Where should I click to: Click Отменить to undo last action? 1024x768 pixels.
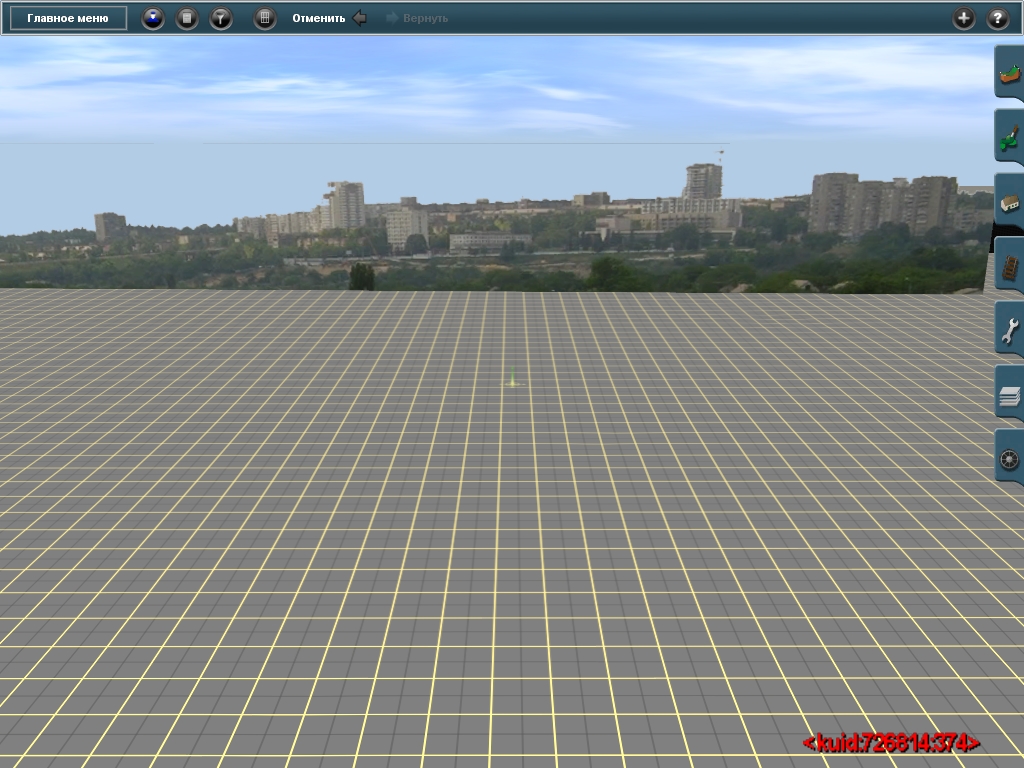click(329, 18)
